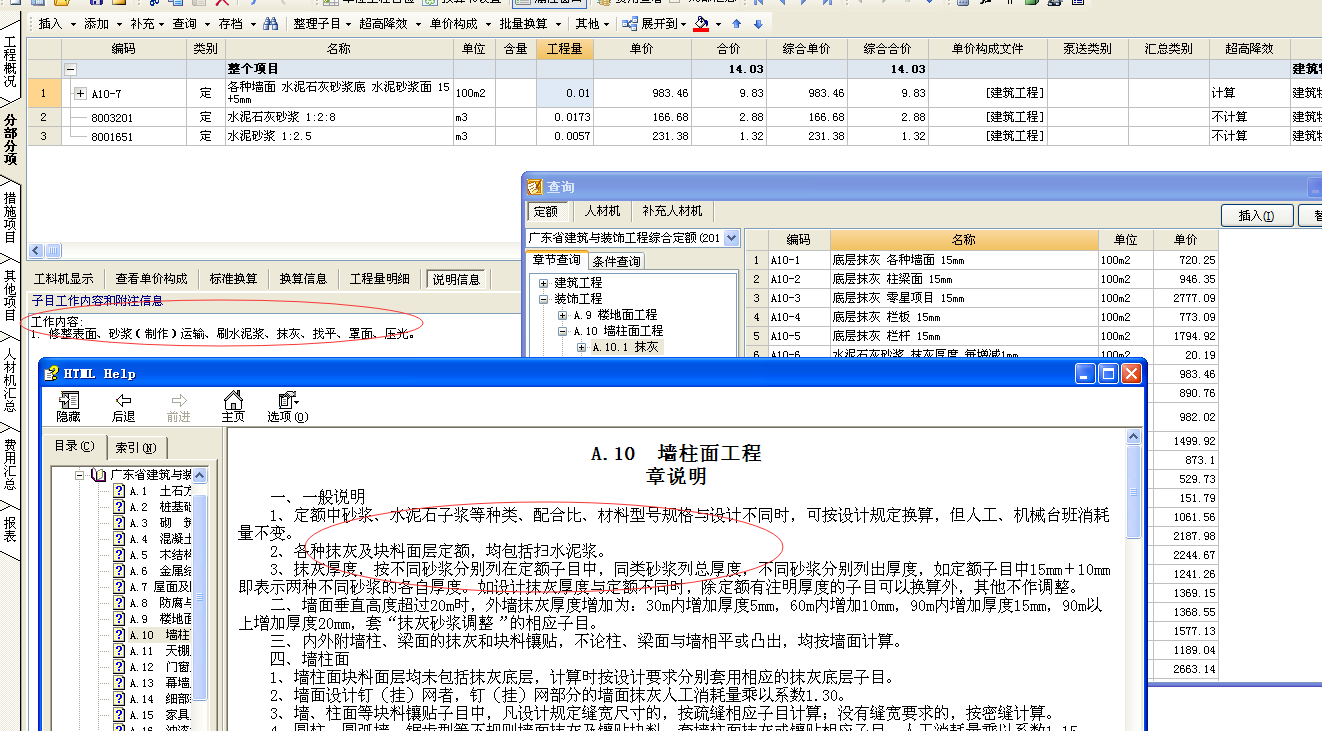Viewport: 1322px width, 731px height.
Task: Click the help content pane vertical scrollbar
Action: (1133, 580)
